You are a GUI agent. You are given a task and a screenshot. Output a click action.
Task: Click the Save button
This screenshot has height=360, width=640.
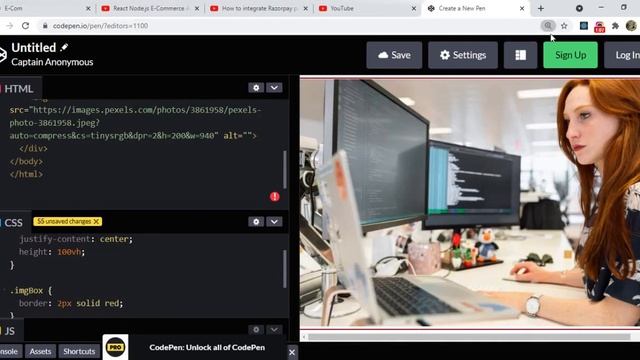(x=394, y=55)
